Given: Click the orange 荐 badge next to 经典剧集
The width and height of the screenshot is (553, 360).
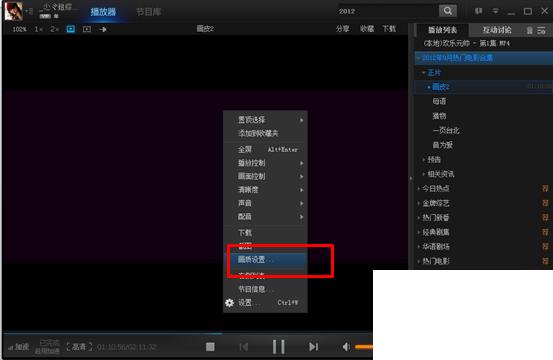Looking at the screenshot, I should (x=545, y=232).
